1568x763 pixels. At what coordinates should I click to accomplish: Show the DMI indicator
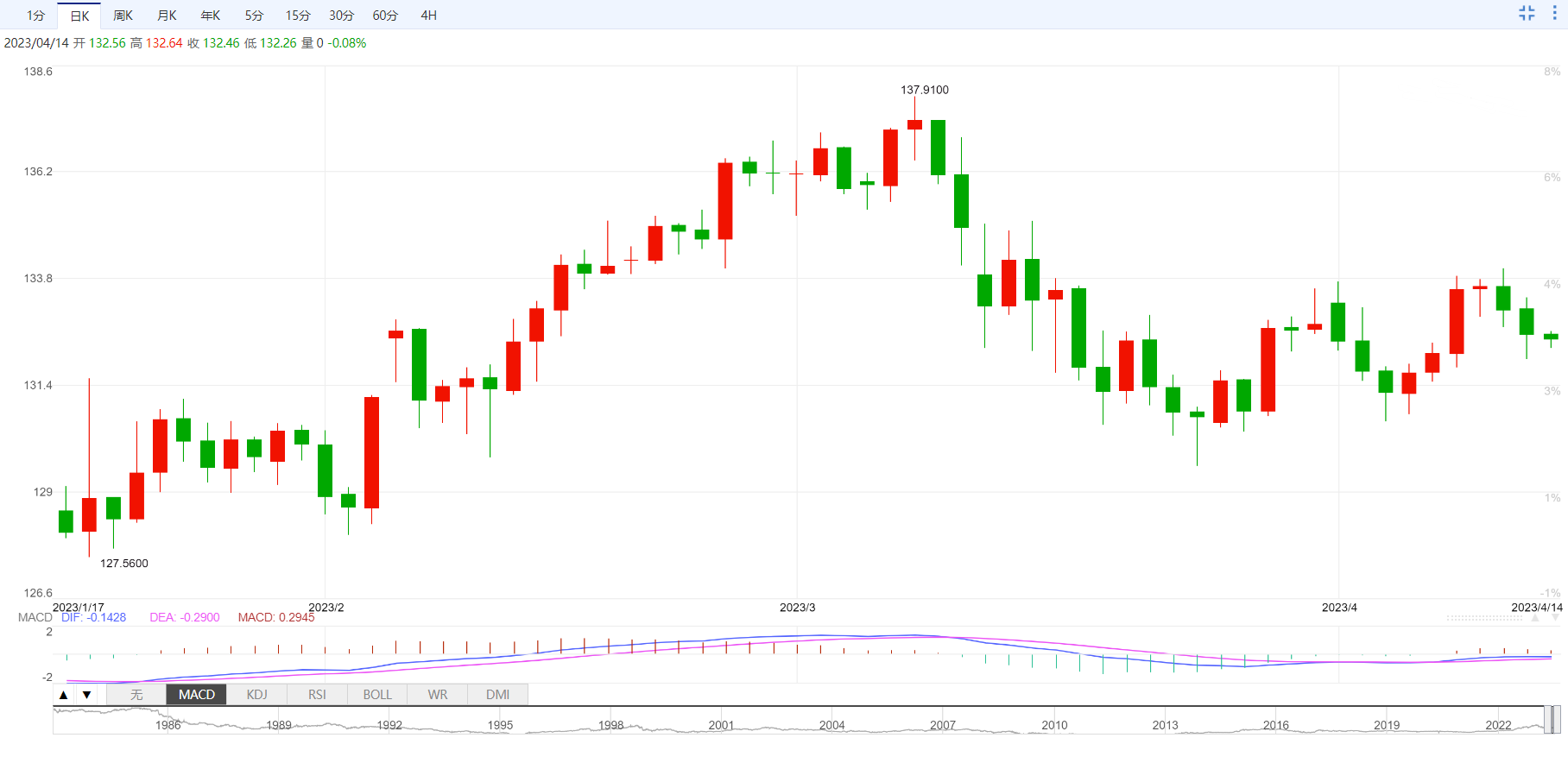(x=497, y=695)
